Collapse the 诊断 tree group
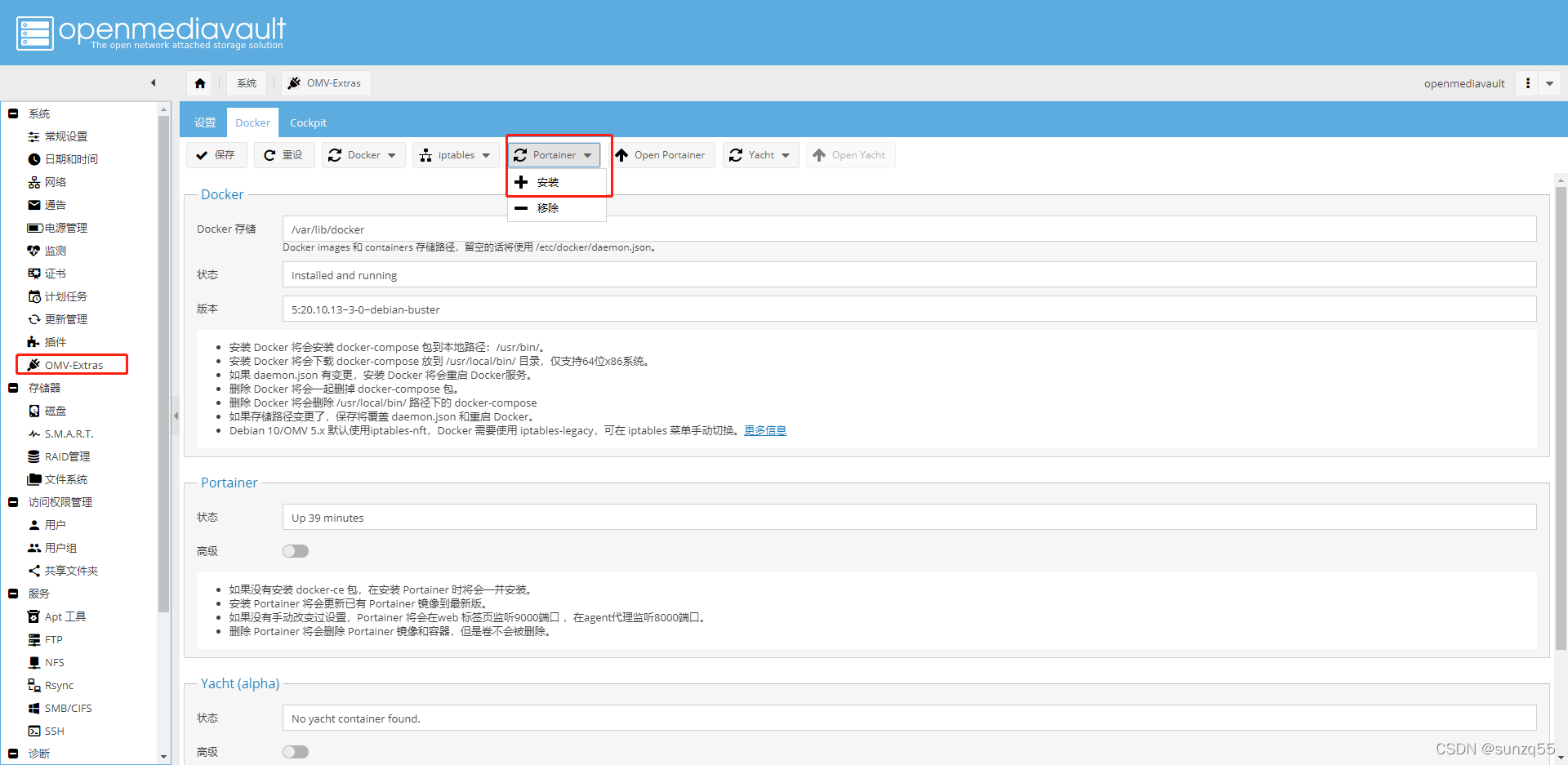The width and height of the screenshot is (1568, 765). [x=13, y=754]
